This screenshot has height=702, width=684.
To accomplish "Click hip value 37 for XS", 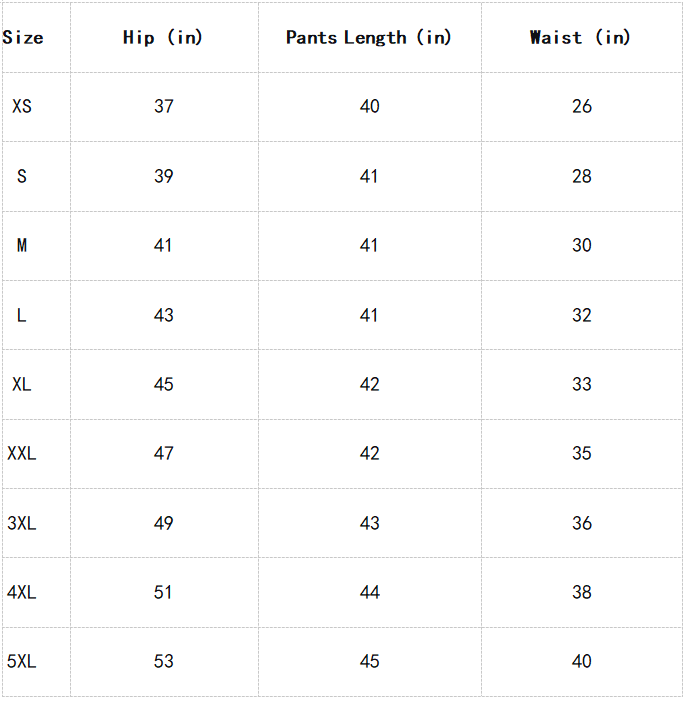I will (164, 106).
